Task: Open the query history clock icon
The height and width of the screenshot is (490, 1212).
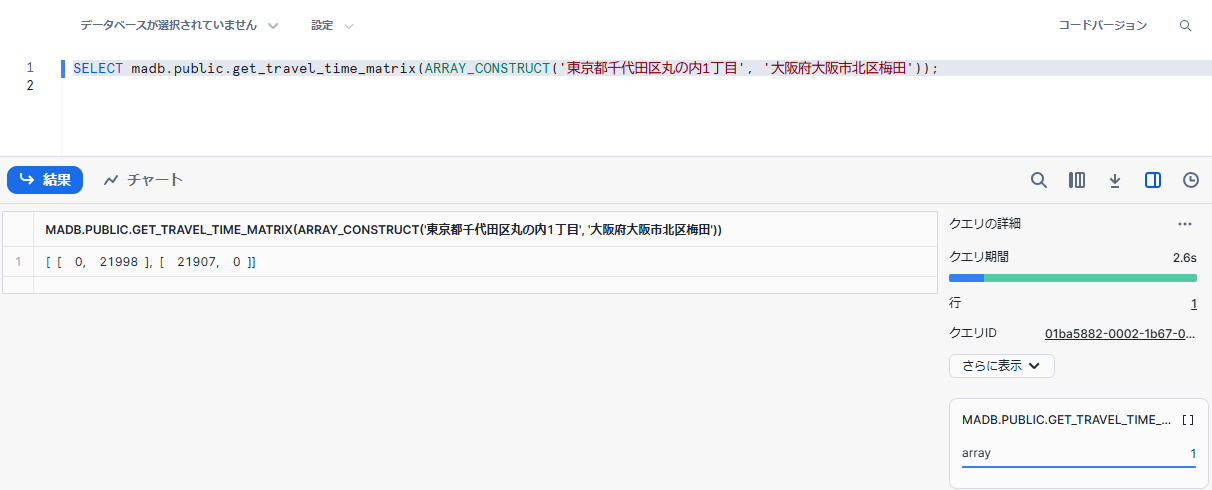Action: (x=1191, y=180)
